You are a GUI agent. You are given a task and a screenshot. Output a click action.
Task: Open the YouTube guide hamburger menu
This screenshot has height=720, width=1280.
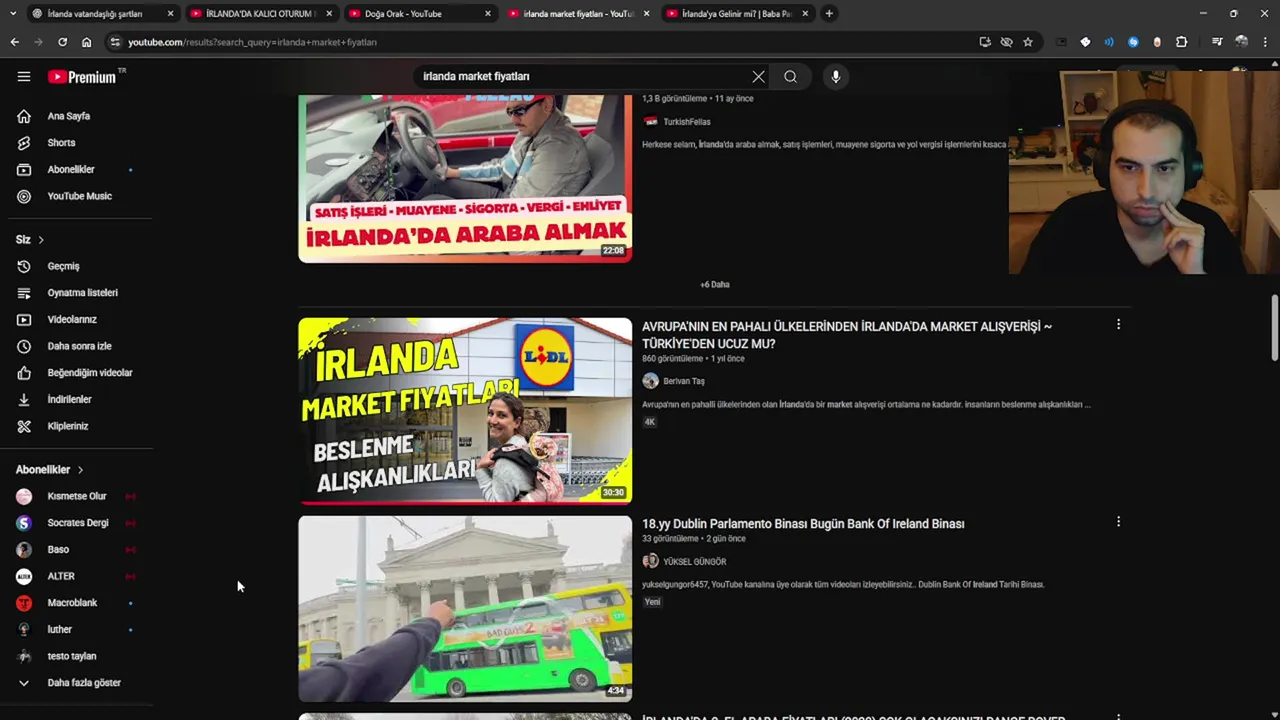click(24, 76)
